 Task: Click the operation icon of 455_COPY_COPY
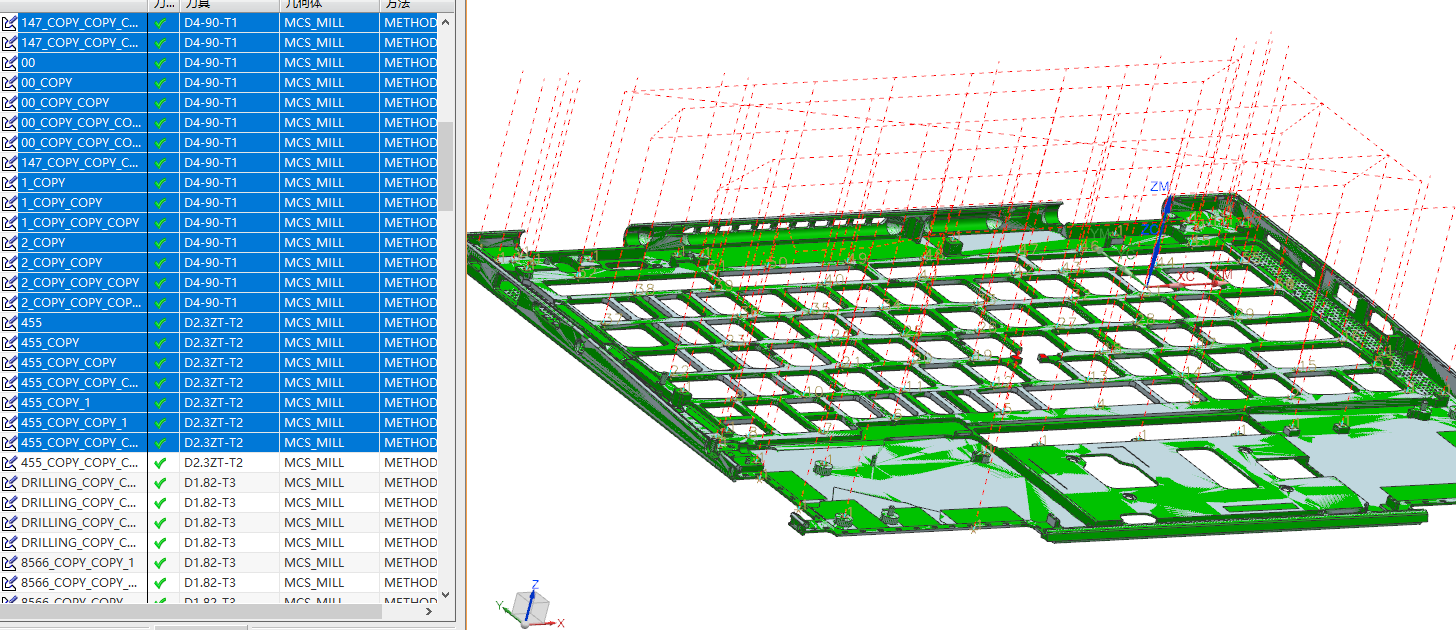coord(9,363)
